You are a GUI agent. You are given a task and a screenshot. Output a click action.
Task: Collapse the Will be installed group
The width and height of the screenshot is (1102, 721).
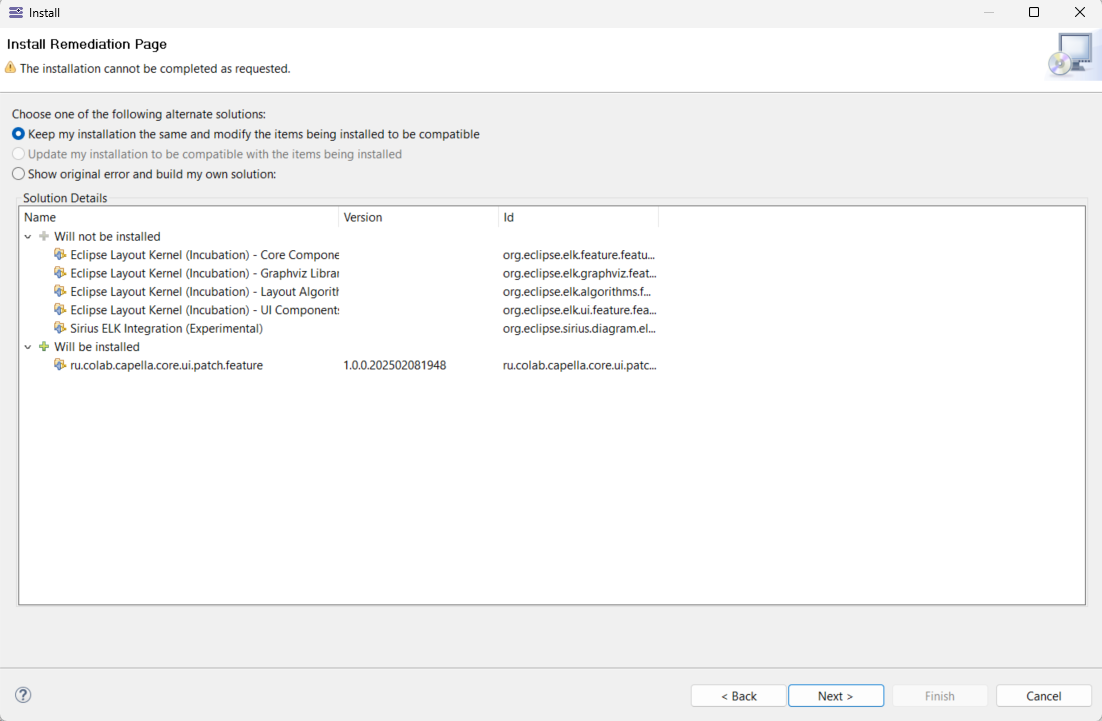pos(28,347)
